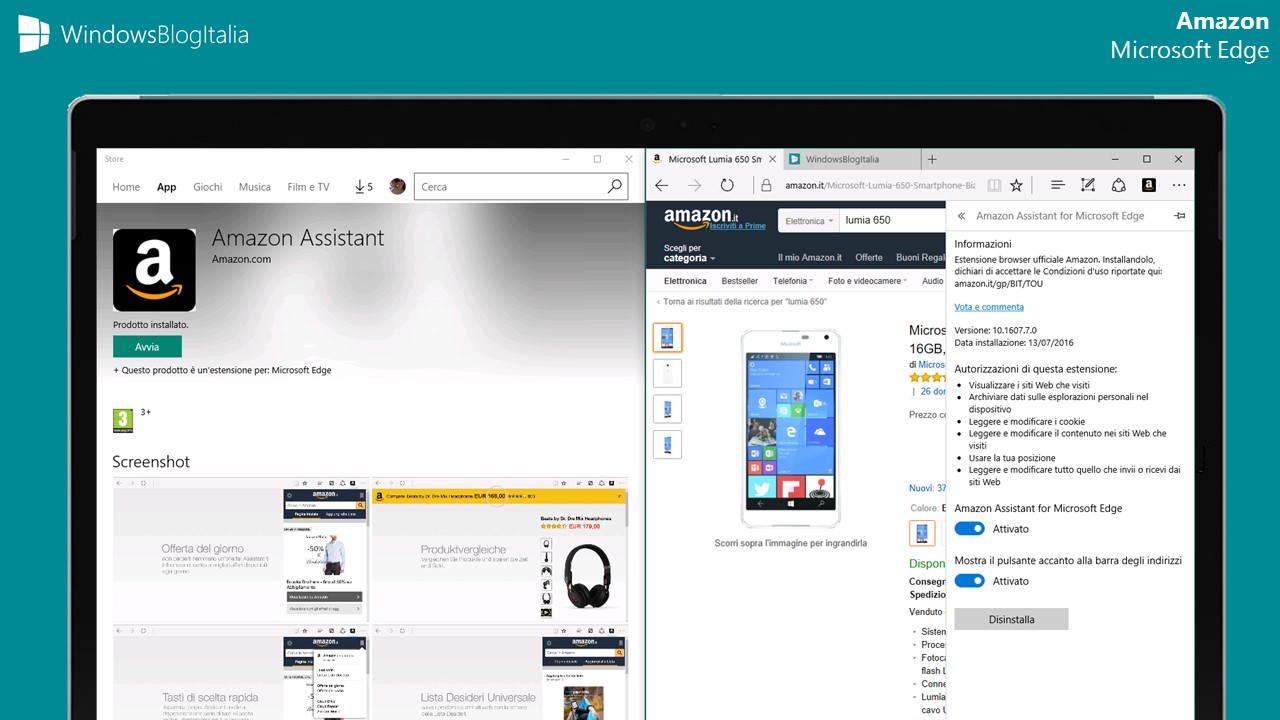
Task: Open Lista Desideri Universale screenshot
Action: click(500, 672)
